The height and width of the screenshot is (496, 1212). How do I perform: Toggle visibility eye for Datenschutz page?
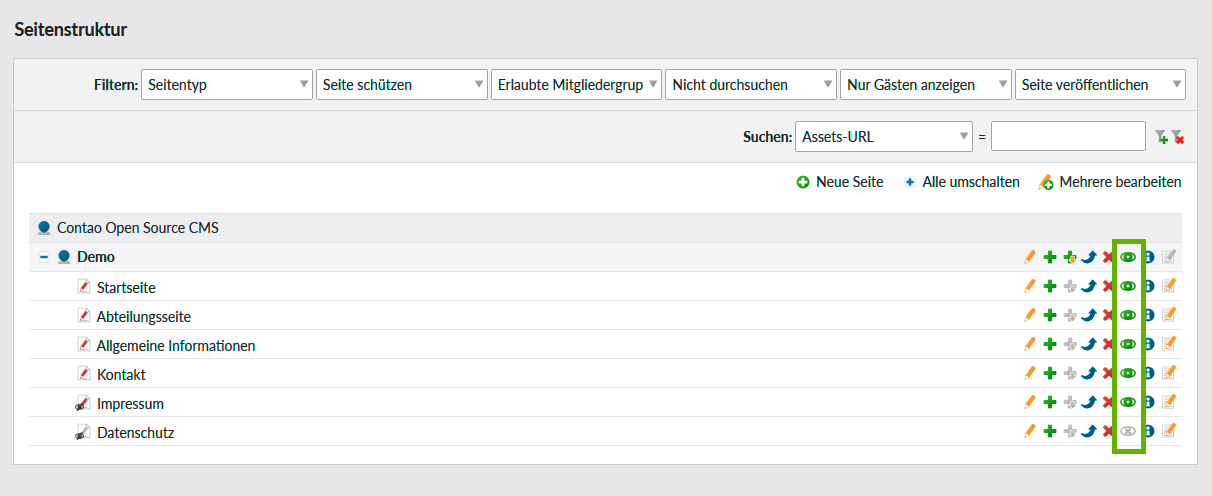tap(1128, 431)
